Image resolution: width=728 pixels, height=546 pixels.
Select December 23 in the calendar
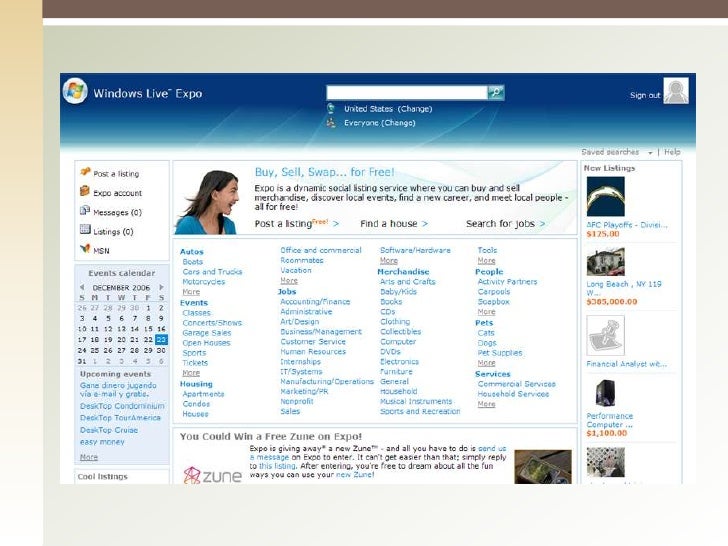click(x=161, y=339)
